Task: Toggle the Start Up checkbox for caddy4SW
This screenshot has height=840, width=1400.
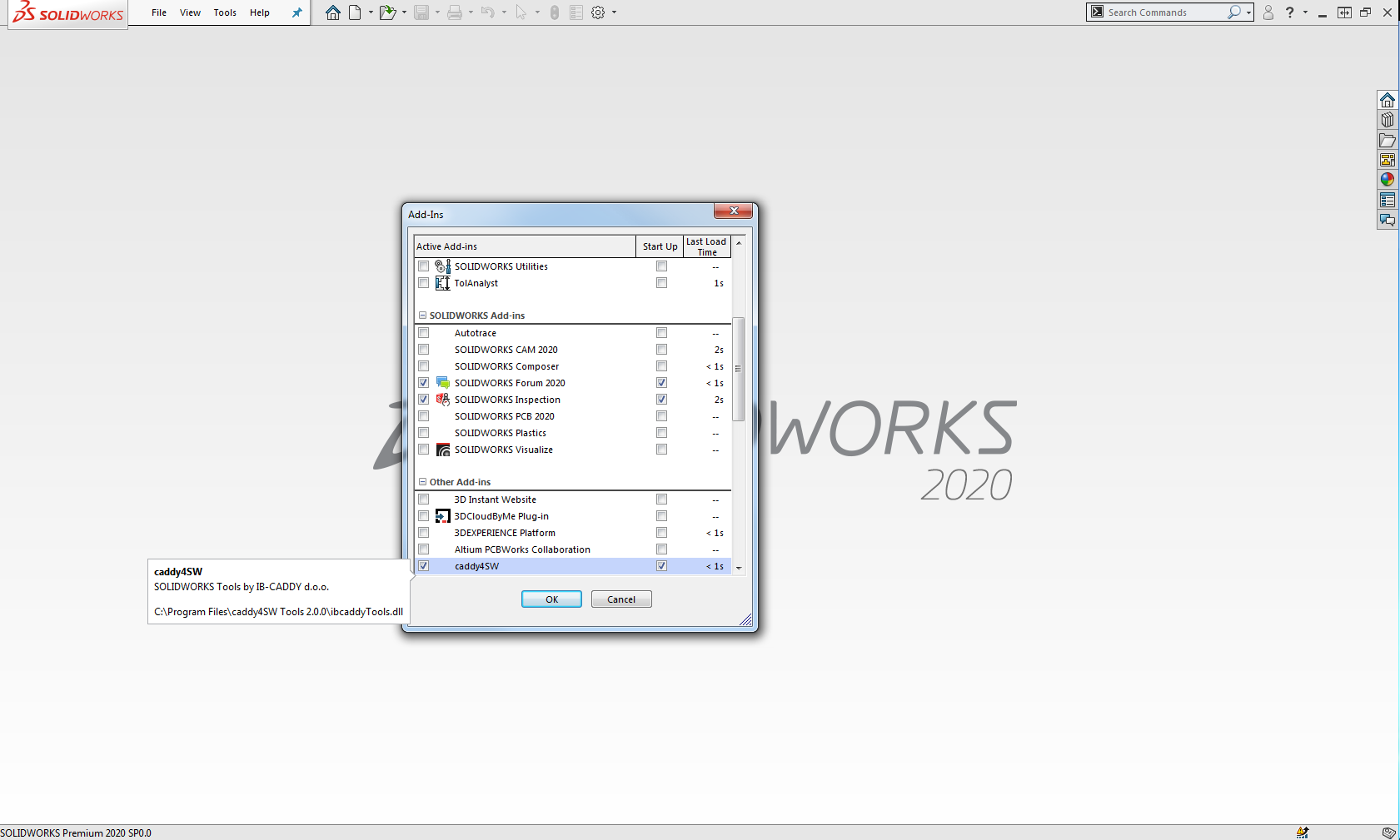Action: pyautogui.click(x=661, y=566)
